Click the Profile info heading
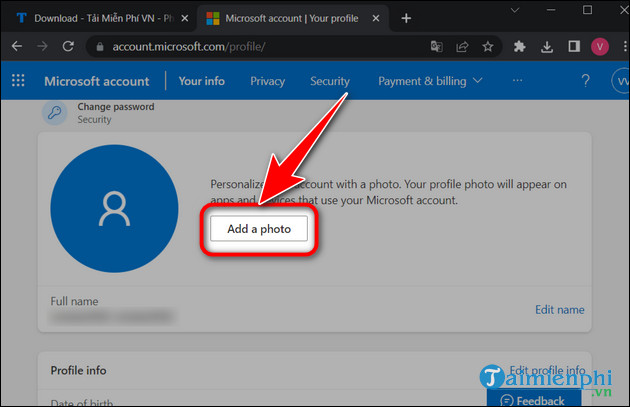 coord(78,370)
